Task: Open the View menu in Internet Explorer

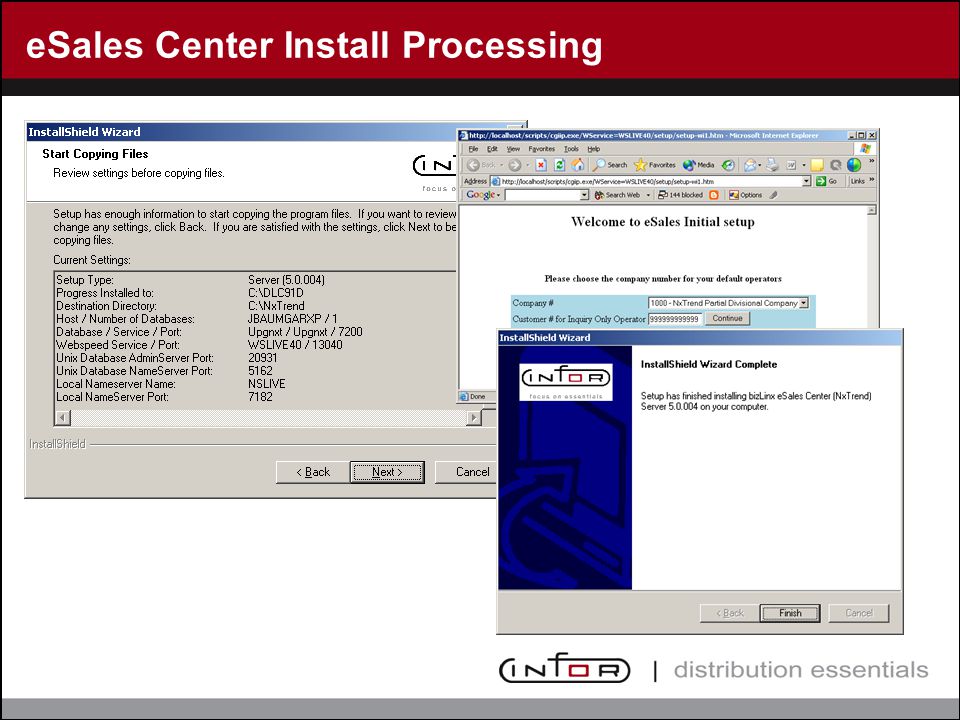Action: click(513, 149)
